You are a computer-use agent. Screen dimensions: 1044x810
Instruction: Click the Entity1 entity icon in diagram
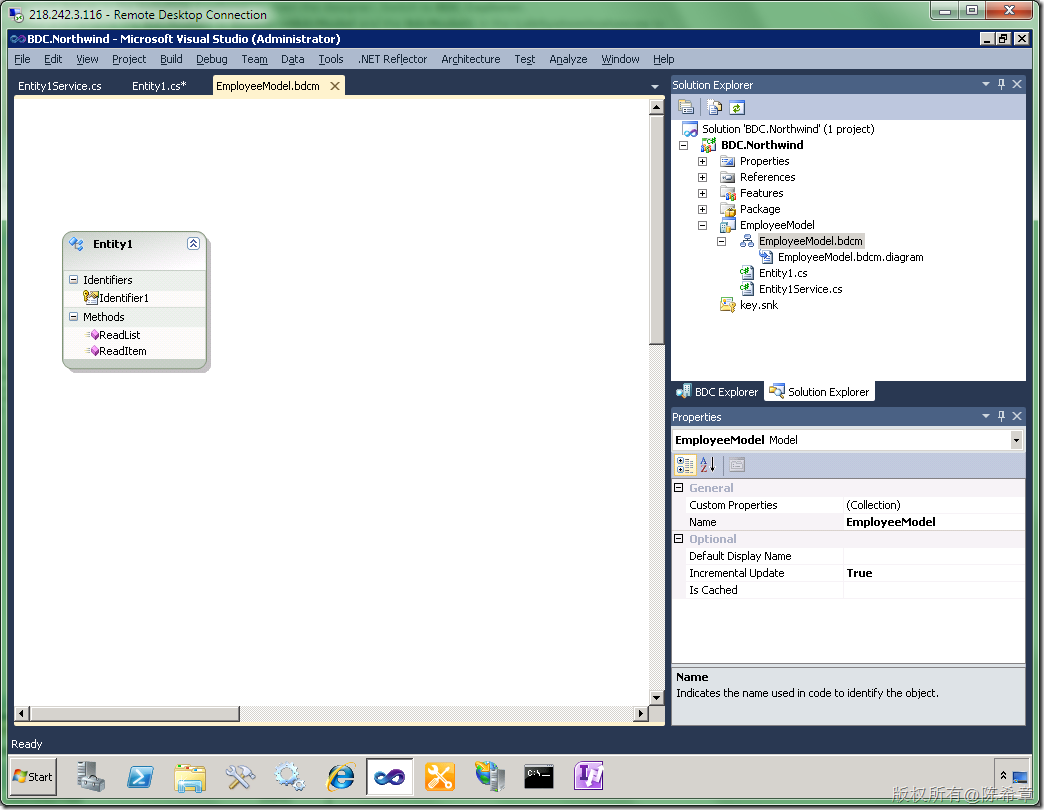tap(77, 244)
